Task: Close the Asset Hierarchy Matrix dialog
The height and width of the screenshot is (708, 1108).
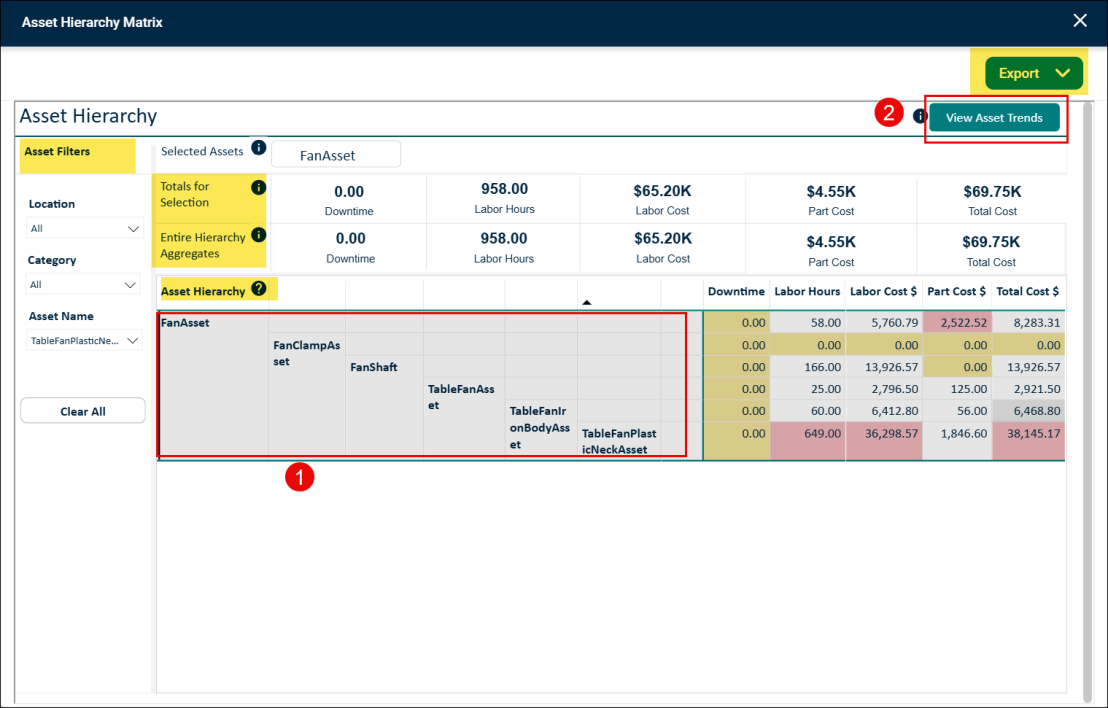Action: (1080, 20)
